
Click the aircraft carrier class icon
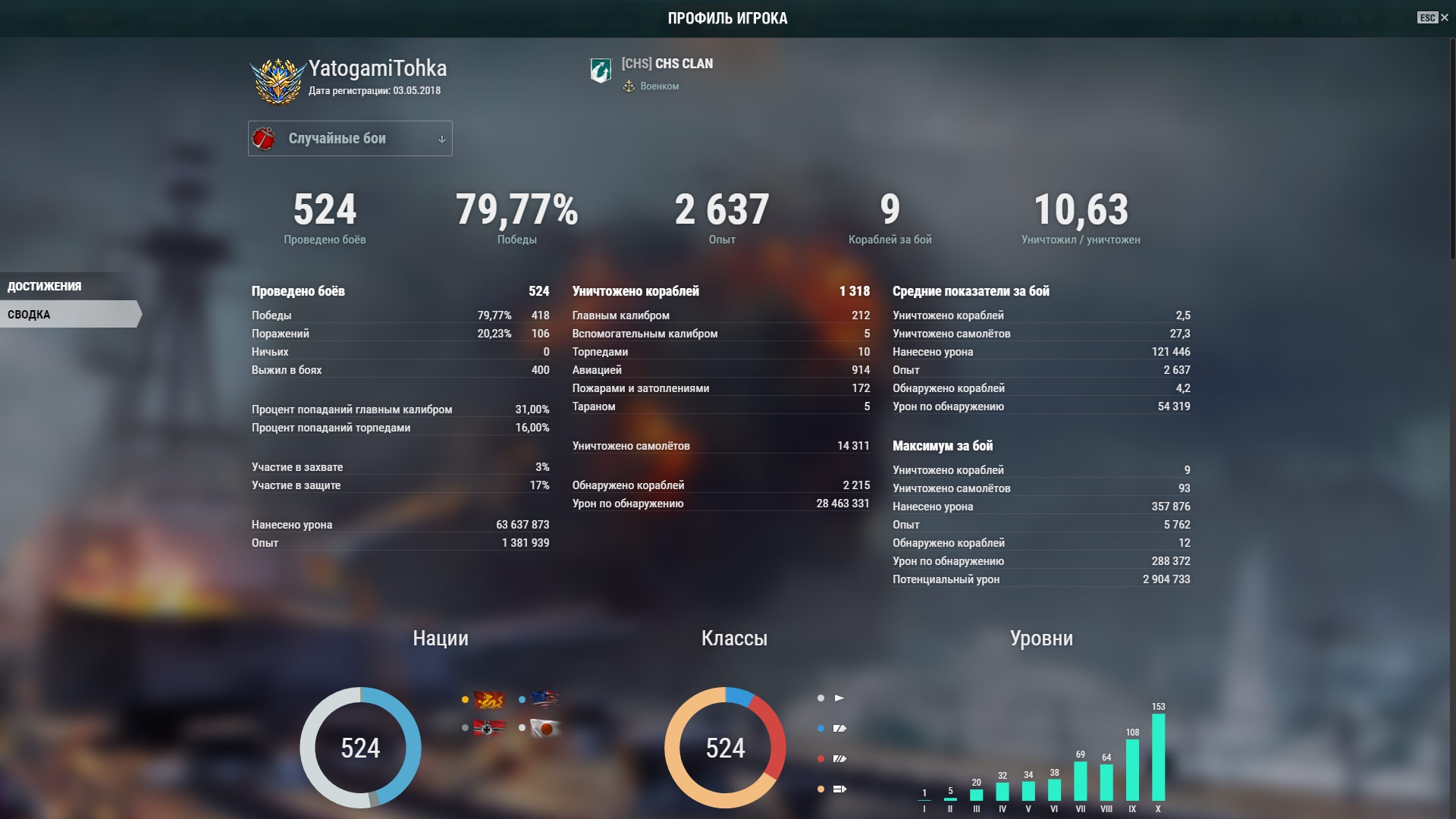coord(839,789)
